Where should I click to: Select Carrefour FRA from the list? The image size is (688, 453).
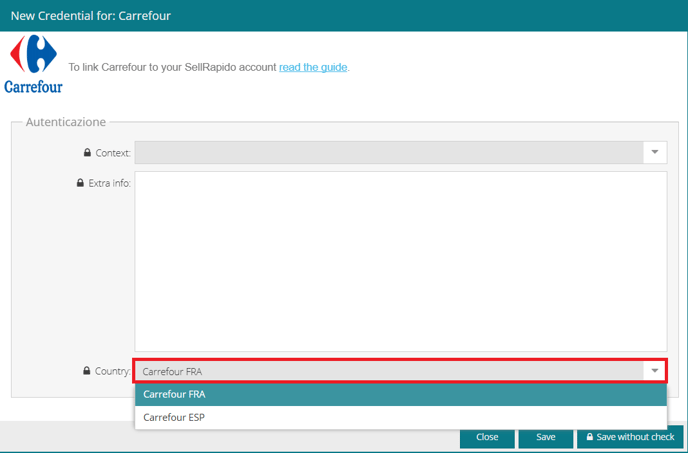click(401, 394)
